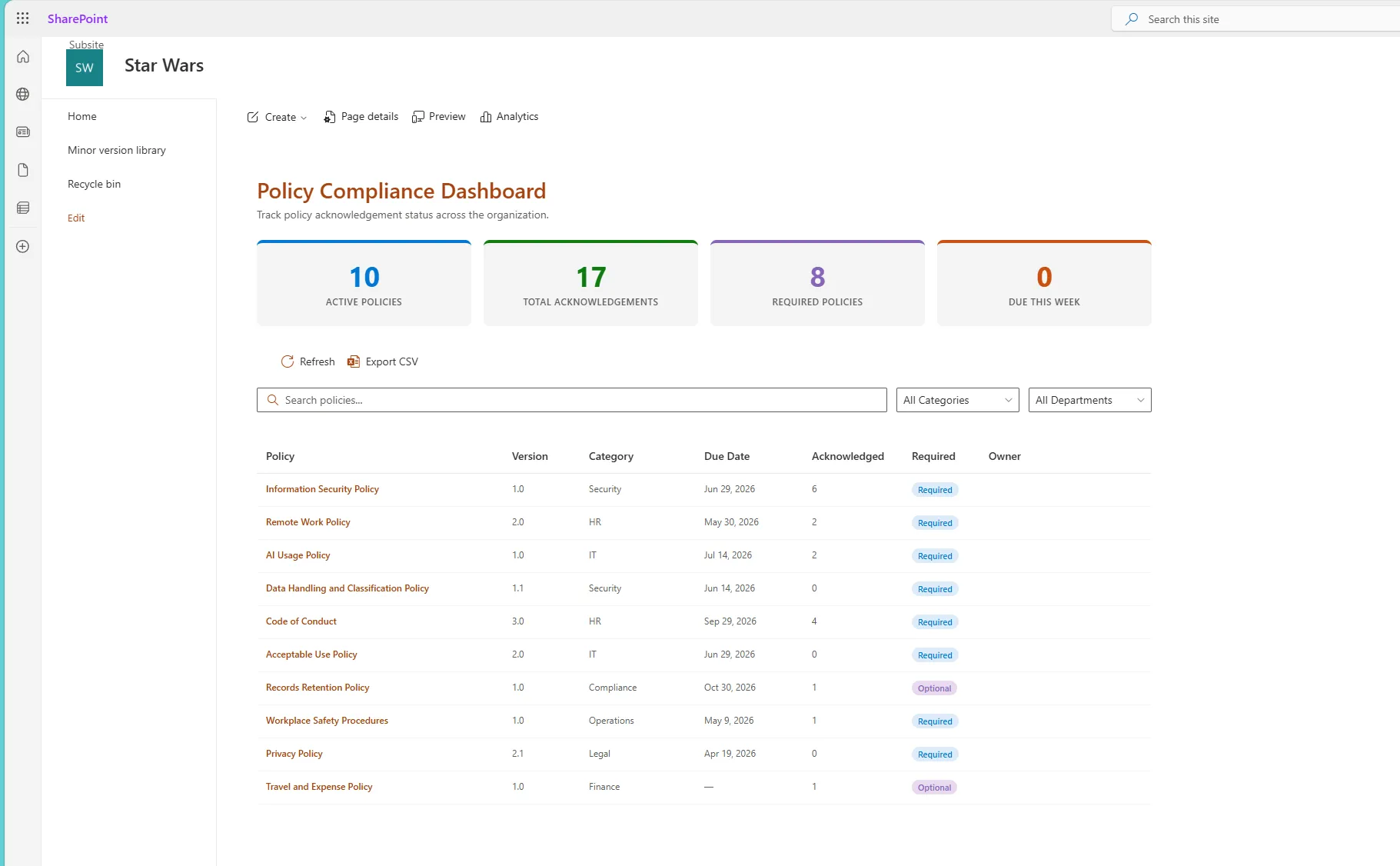Open Analytics for this page
Viewport: 1400px width, 866px height.
[x=509, y=116]
